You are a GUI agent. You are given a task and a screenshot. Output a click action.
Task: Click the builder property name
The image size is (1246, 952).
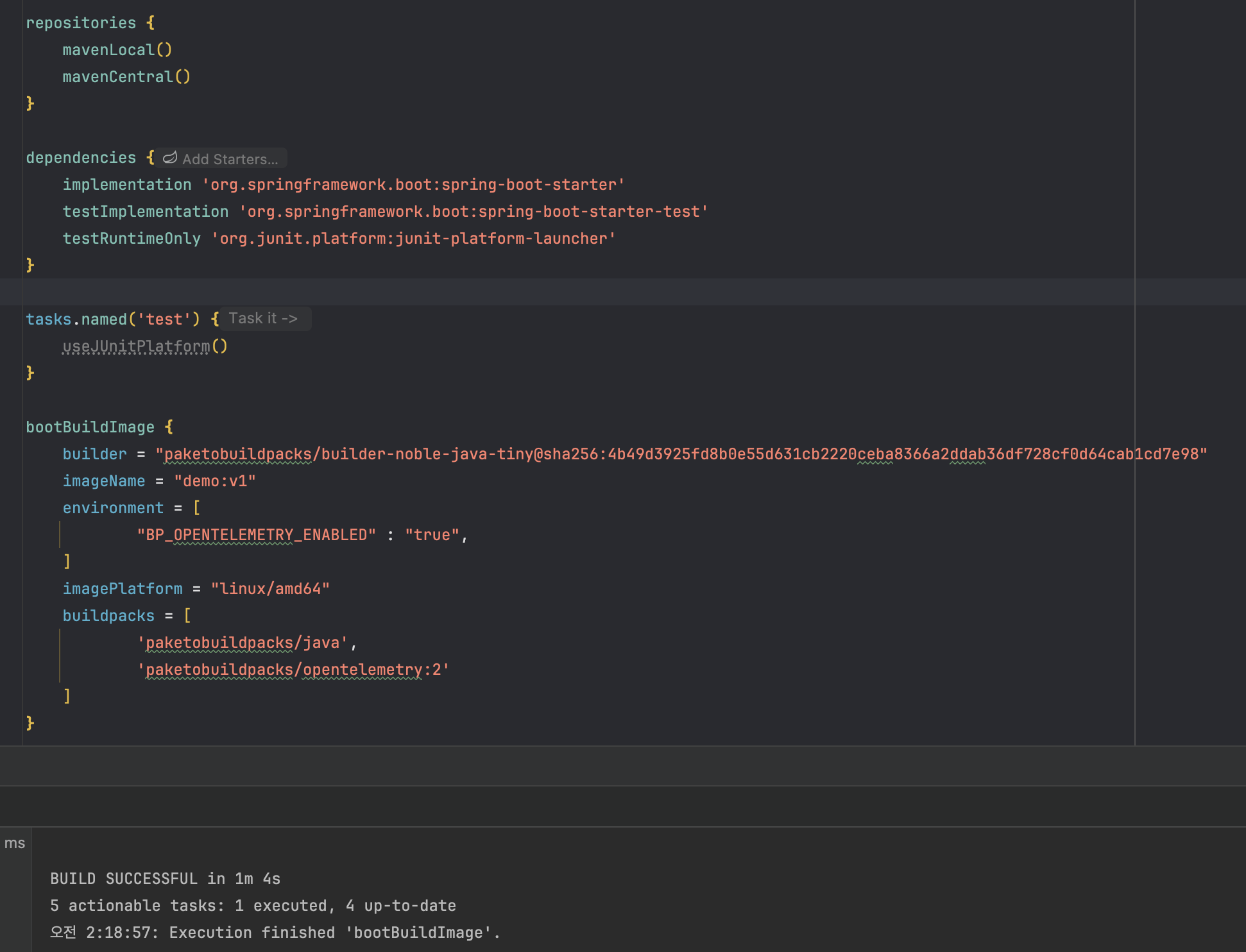[94, 454]
